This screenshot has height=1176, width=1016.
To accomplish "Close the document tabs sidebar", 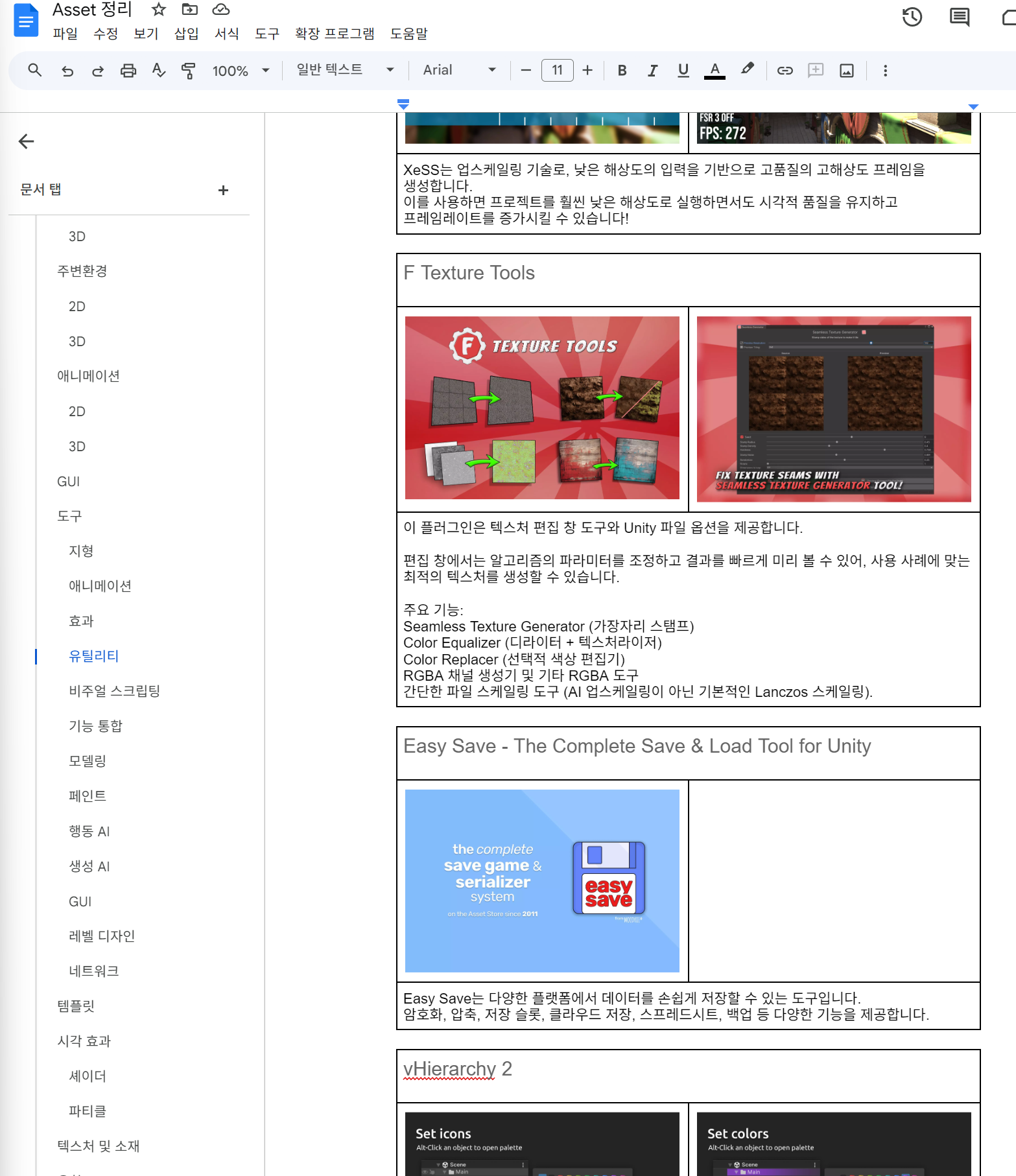I will click(27, 141).
